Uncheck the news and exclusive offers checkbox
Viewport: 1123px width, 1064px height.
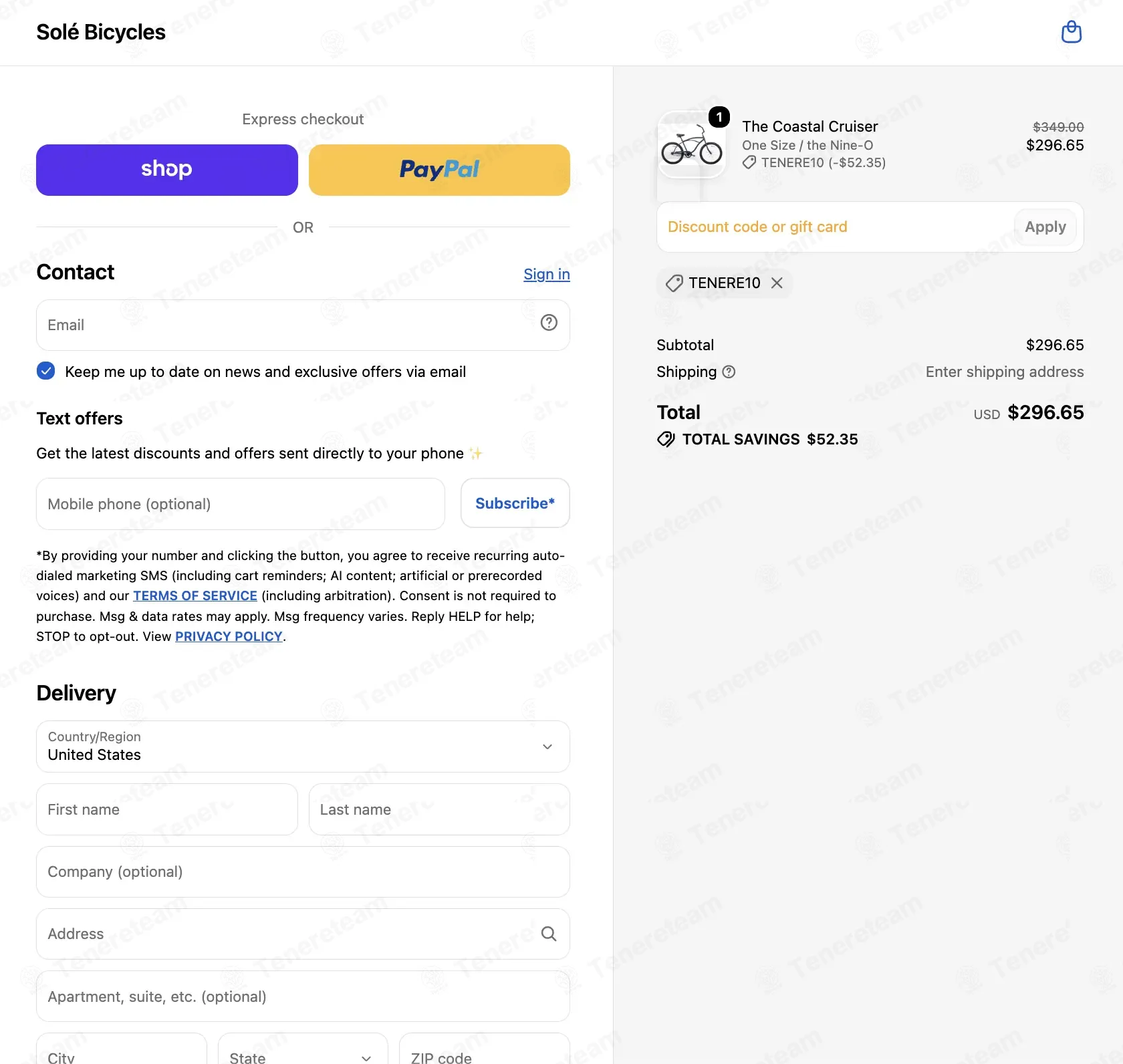point(46,371)
